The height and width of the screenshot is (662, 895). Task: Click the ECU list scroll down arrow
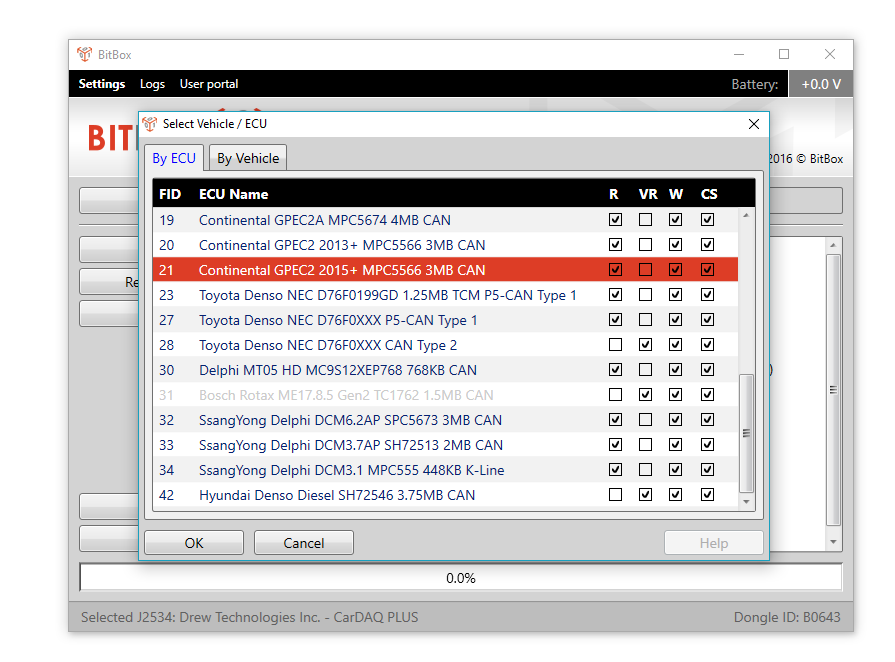tap(745, 499)
